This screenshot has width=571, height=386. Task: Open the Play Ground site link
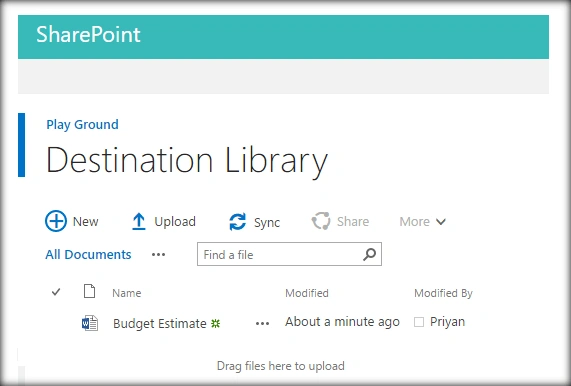click(x=82, y=125)
